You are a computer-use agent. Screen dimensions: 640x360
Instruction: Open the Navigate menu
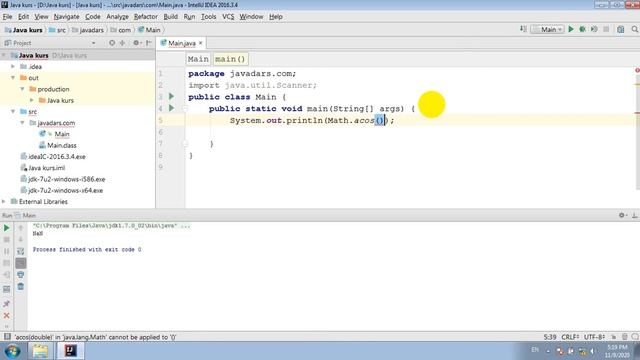click(x=67, y=17)
